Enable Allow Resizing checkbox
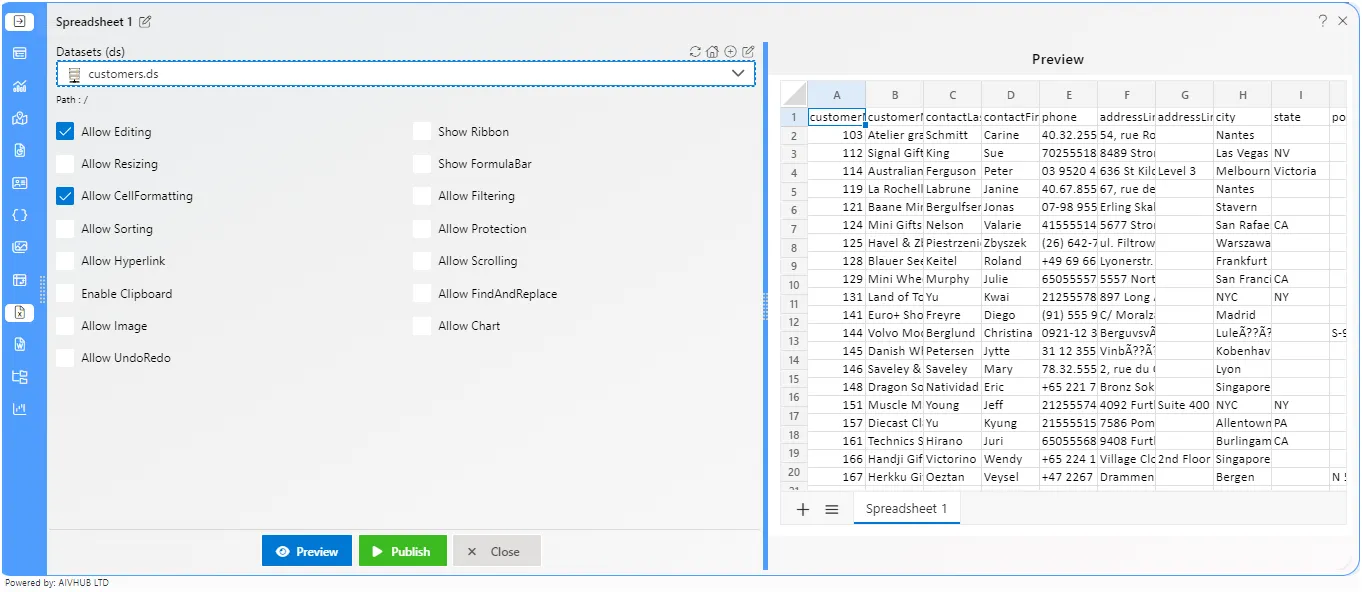This screenshot has height=592, width=1362. click(65, 164)
